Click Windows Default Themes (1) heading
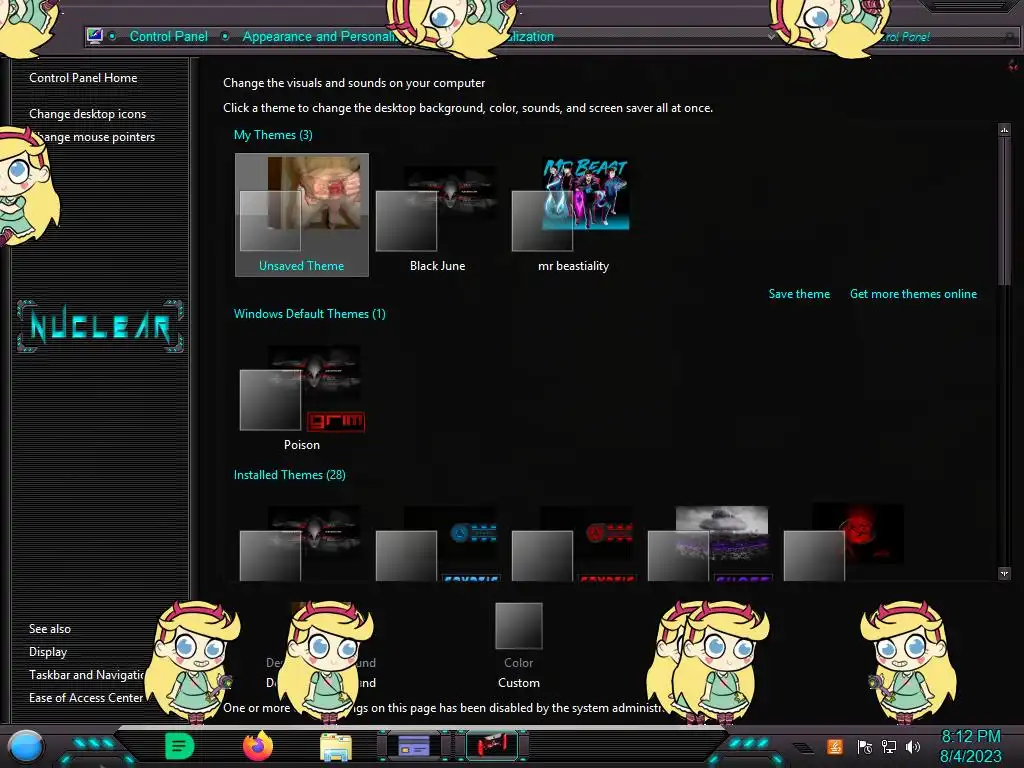The height and width of the screenshot is (768, 1024). [x=310, y=313]
